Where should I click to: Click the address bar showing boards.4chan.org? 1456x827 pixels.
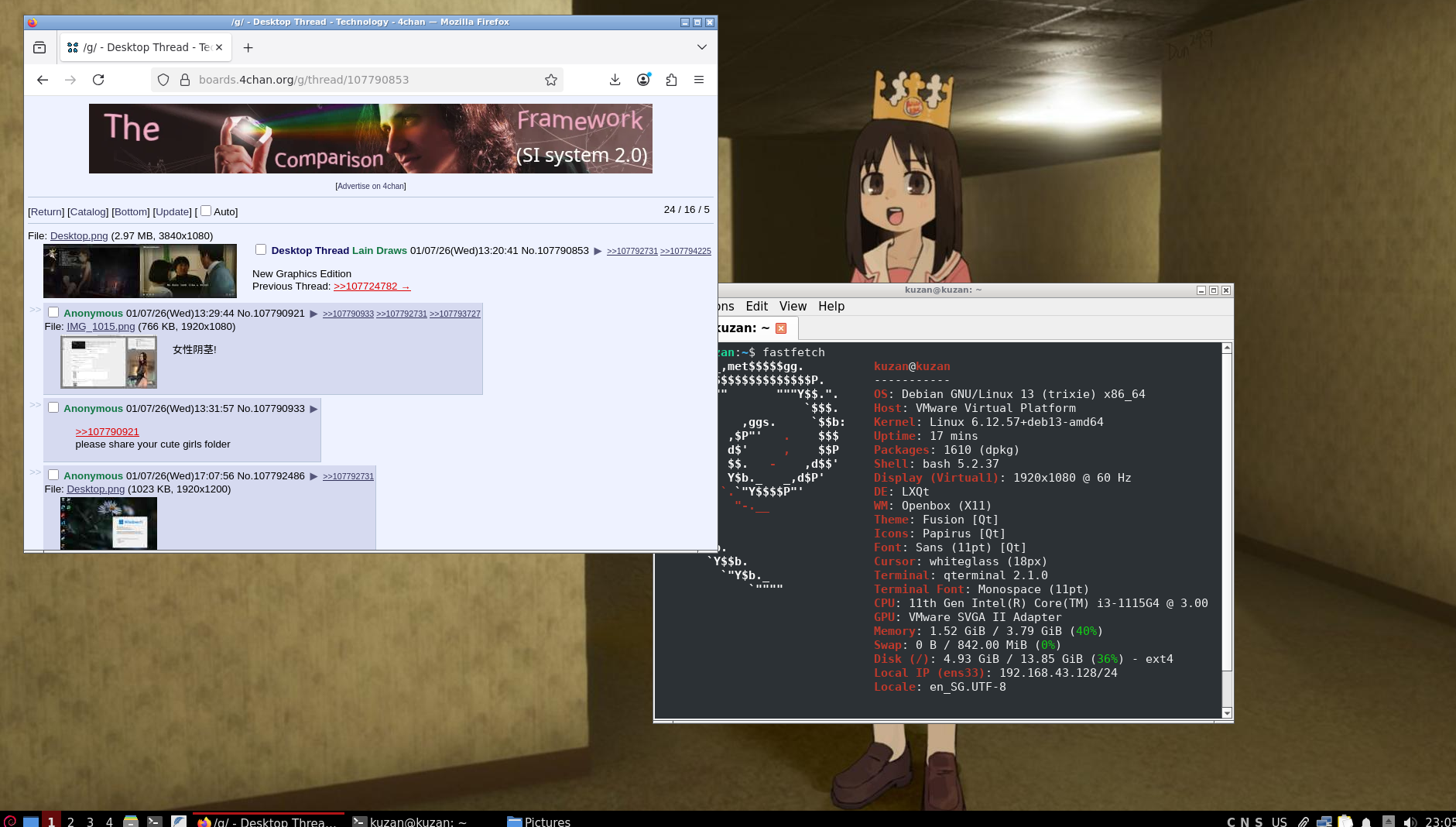(x=358, y=80)
